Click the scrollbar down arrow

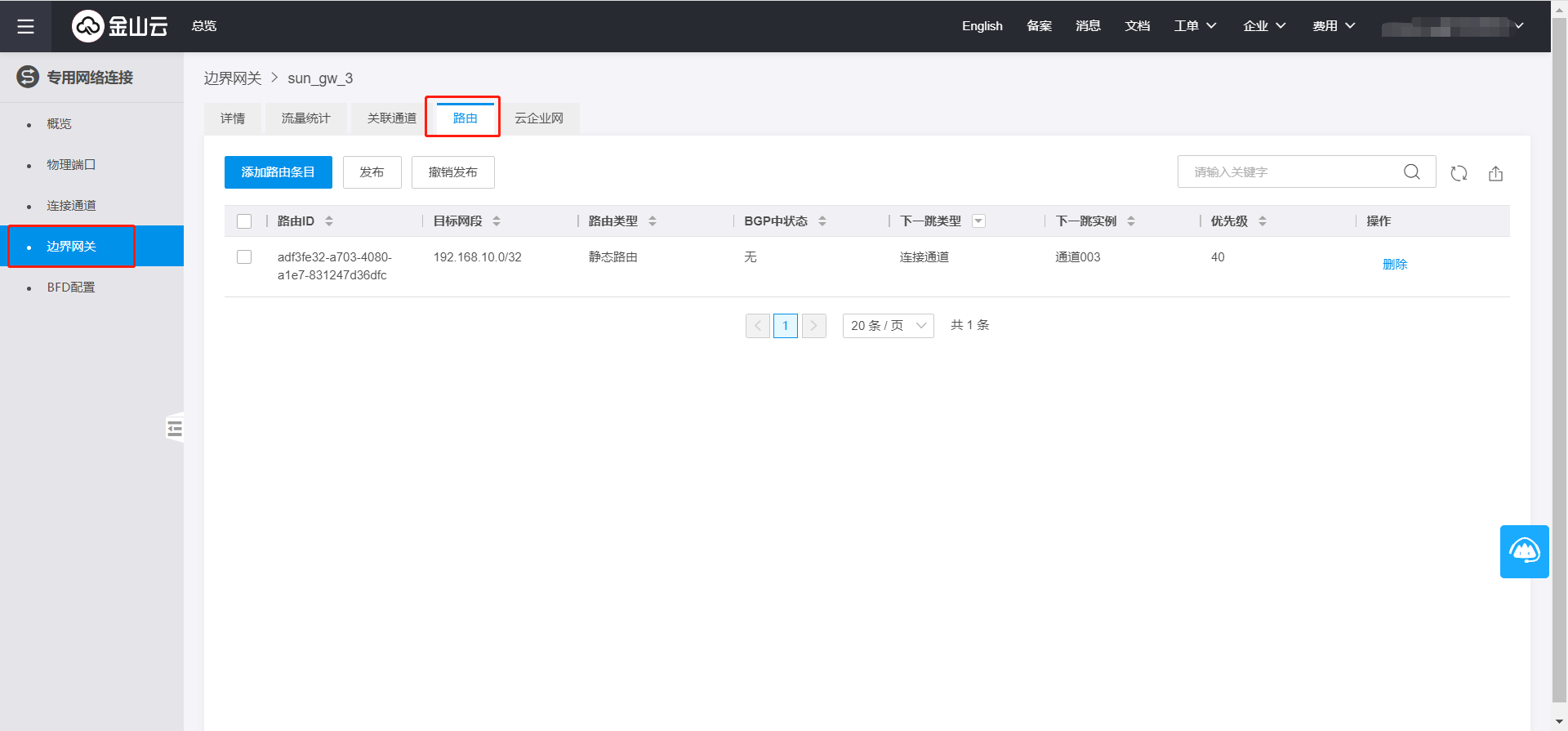[1559, 722]
